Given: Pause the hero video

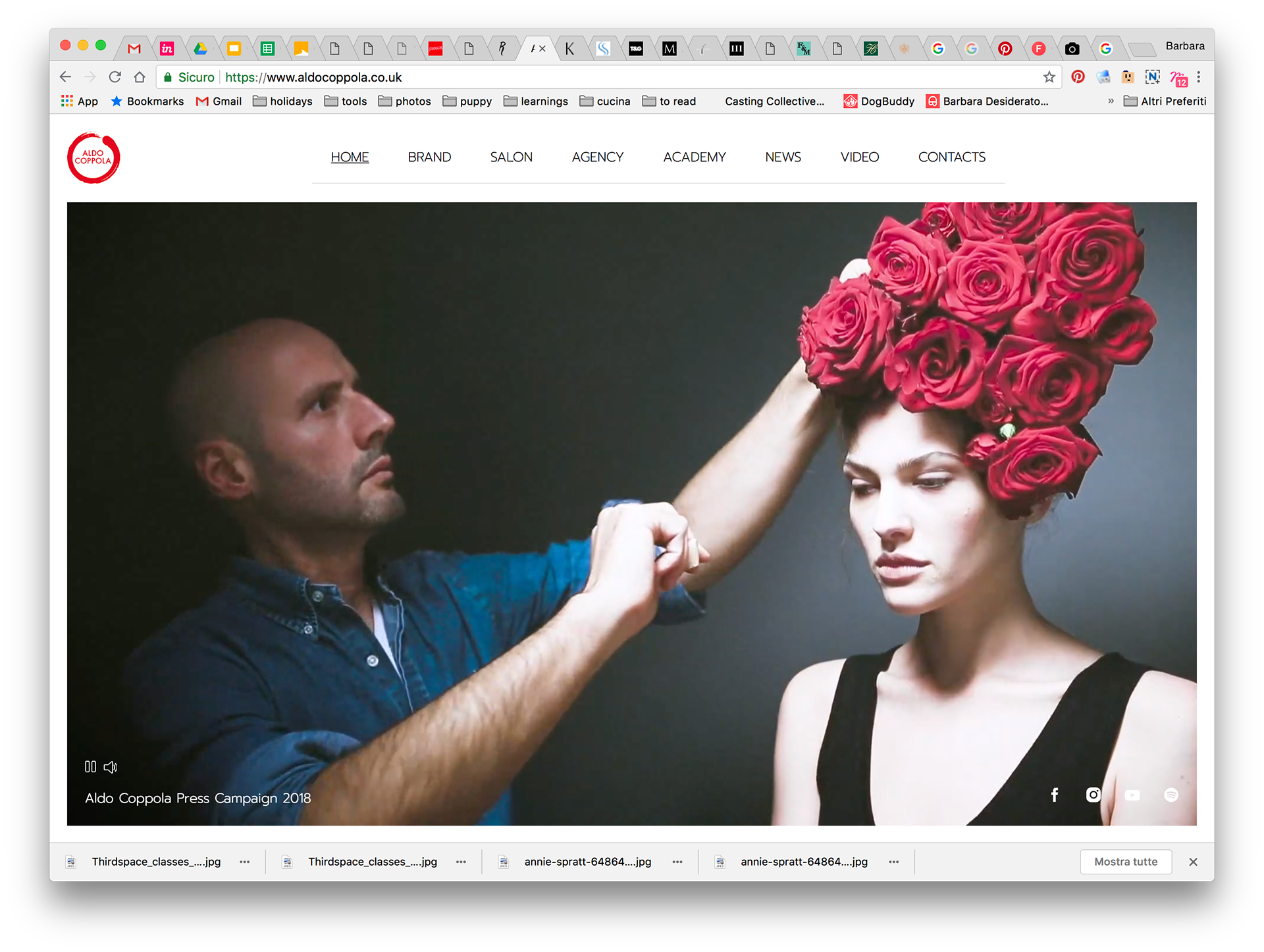Looking at the screenshot, I should 90,766.
